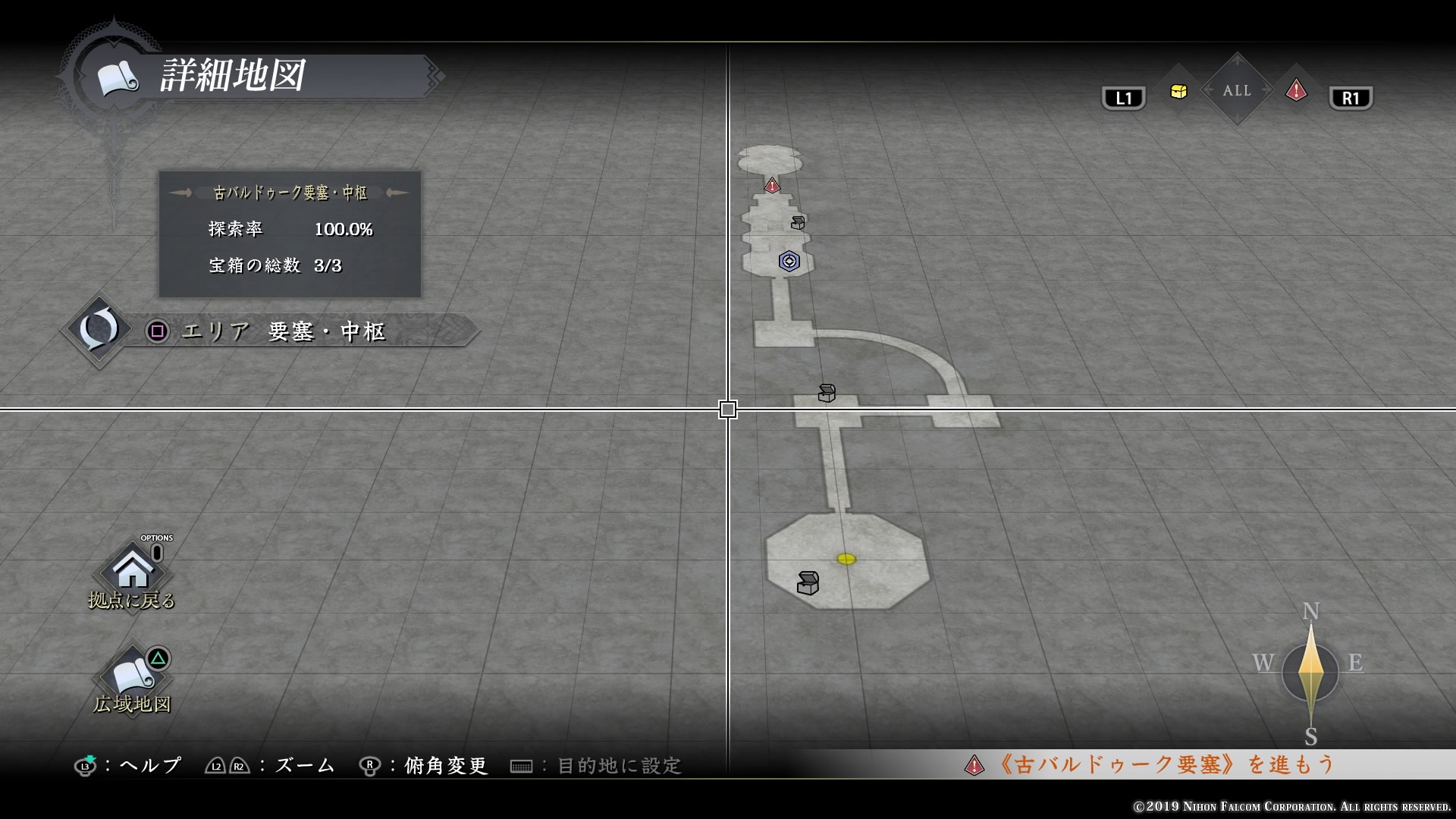Click the ヘルプ help hint
Viewport: 1456px width, 819px height.
click(150, 765)
